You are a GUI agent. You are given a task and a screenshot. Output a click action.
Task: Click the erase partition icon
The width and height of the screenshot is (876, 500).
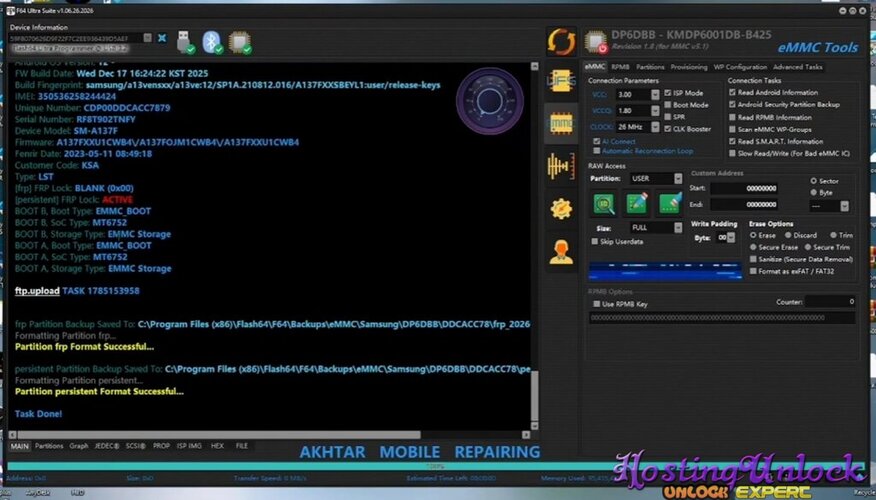pyautogui.click(x=670, y=204)
